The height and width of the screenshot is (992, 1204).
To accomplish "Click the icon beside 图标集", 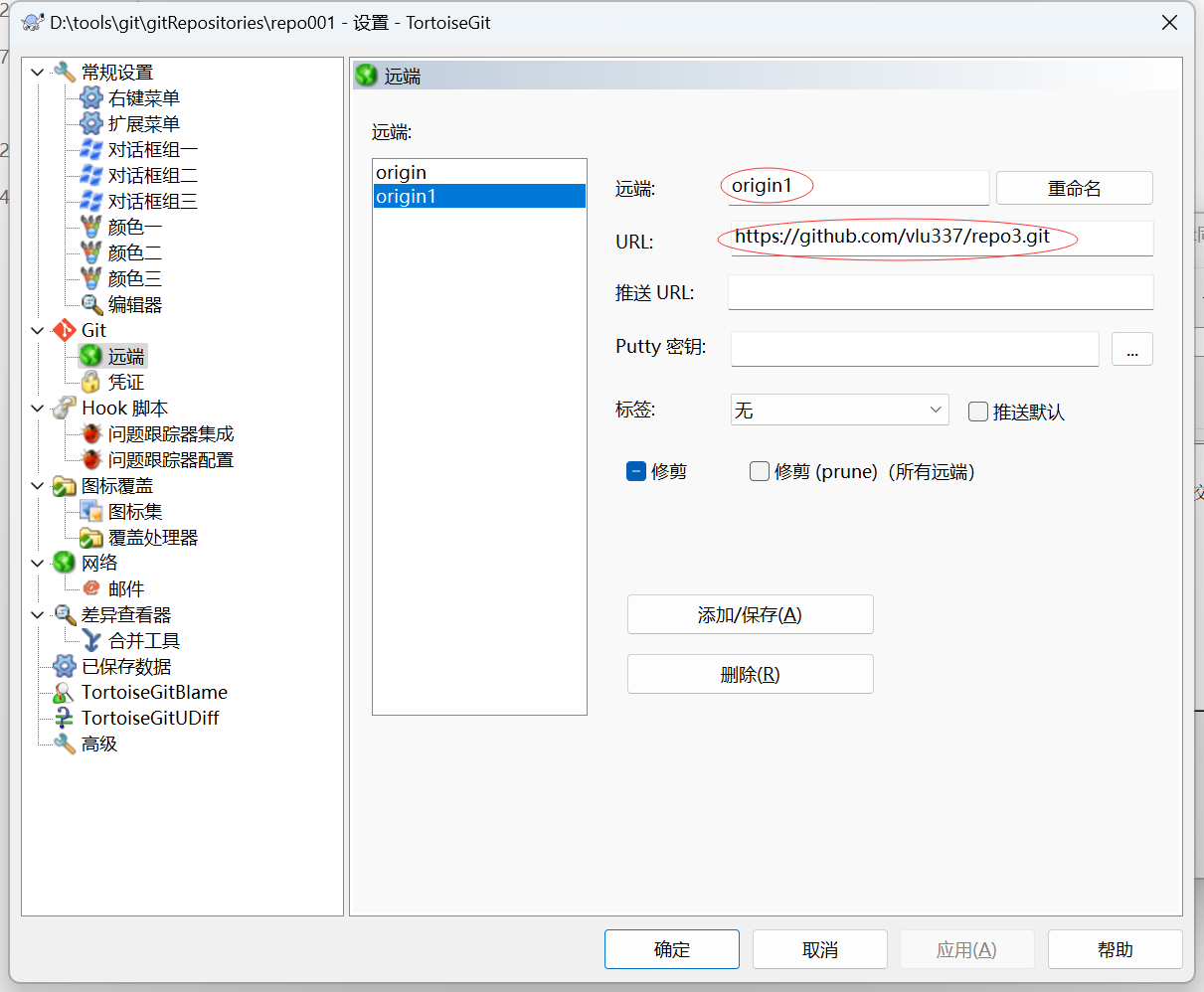I will pyautogui.click(x=91, y=511).
